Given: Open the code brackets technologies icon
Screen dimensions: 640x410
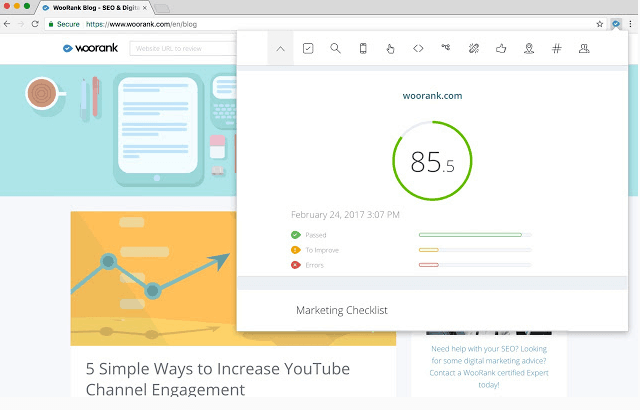Looking at the screenshot, I should (418, 49).
